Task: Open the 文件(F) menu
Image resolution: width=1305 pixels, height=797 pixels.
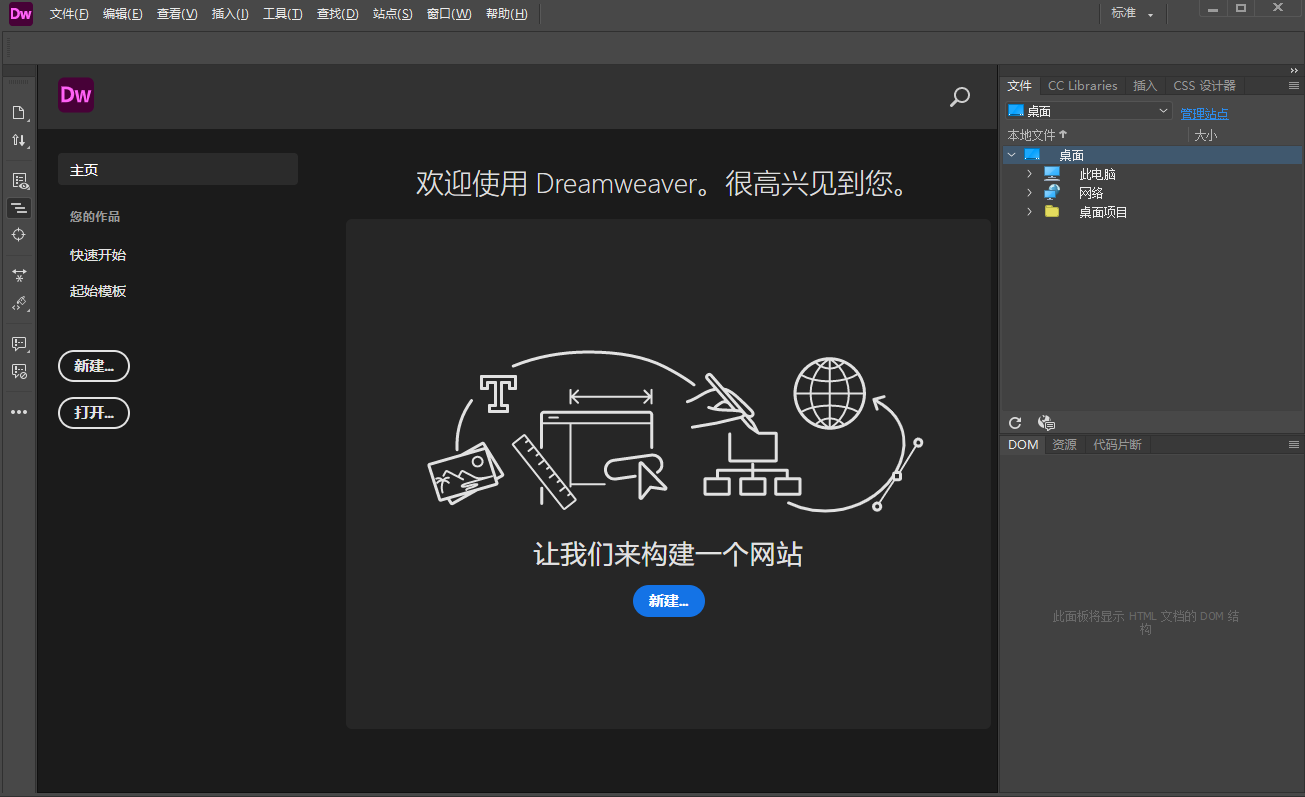Action: click(69, 14)
